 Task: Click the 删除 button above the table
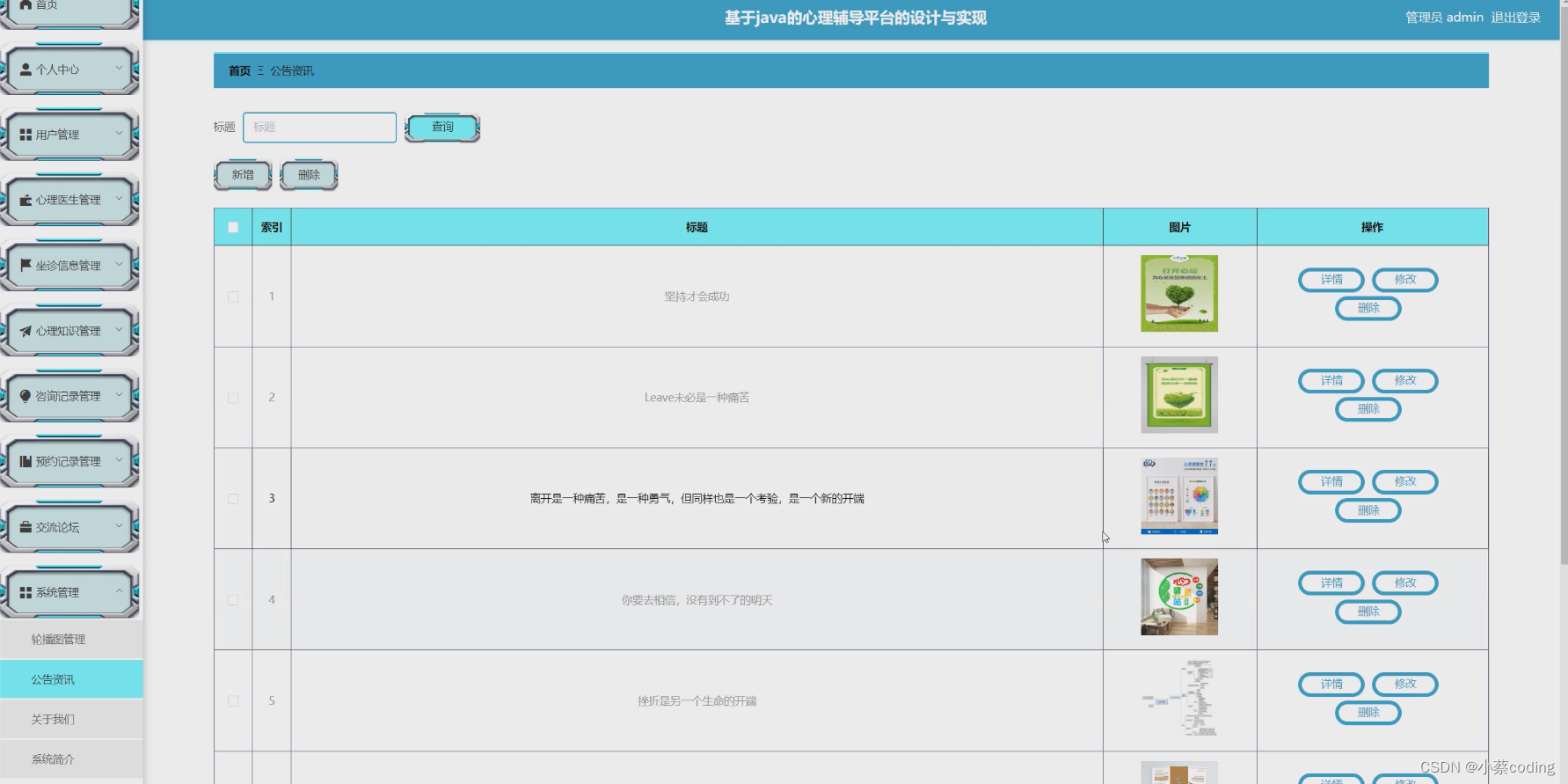[x=309, y=175]
